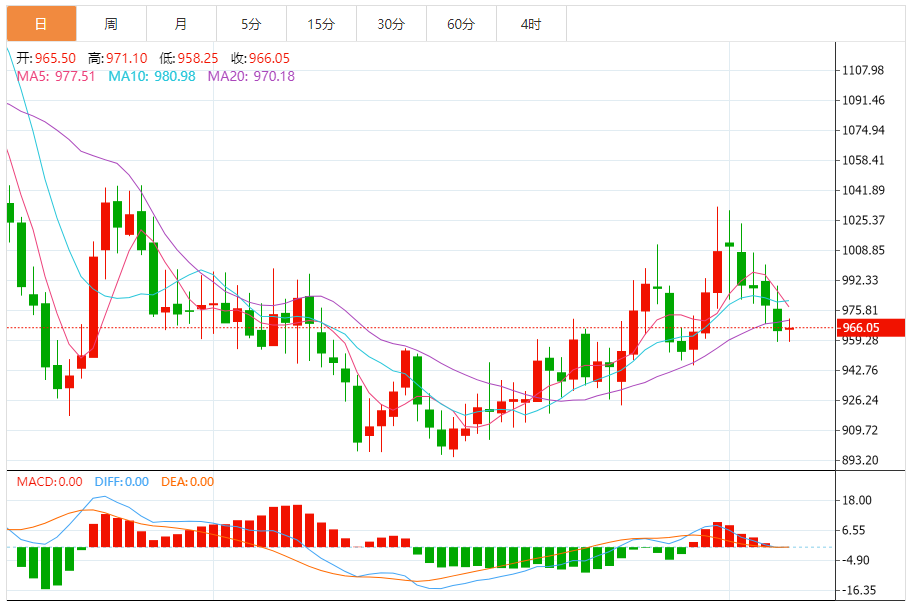
Task: Click the 1074.94 price axis label
Action: coord(863,130)
